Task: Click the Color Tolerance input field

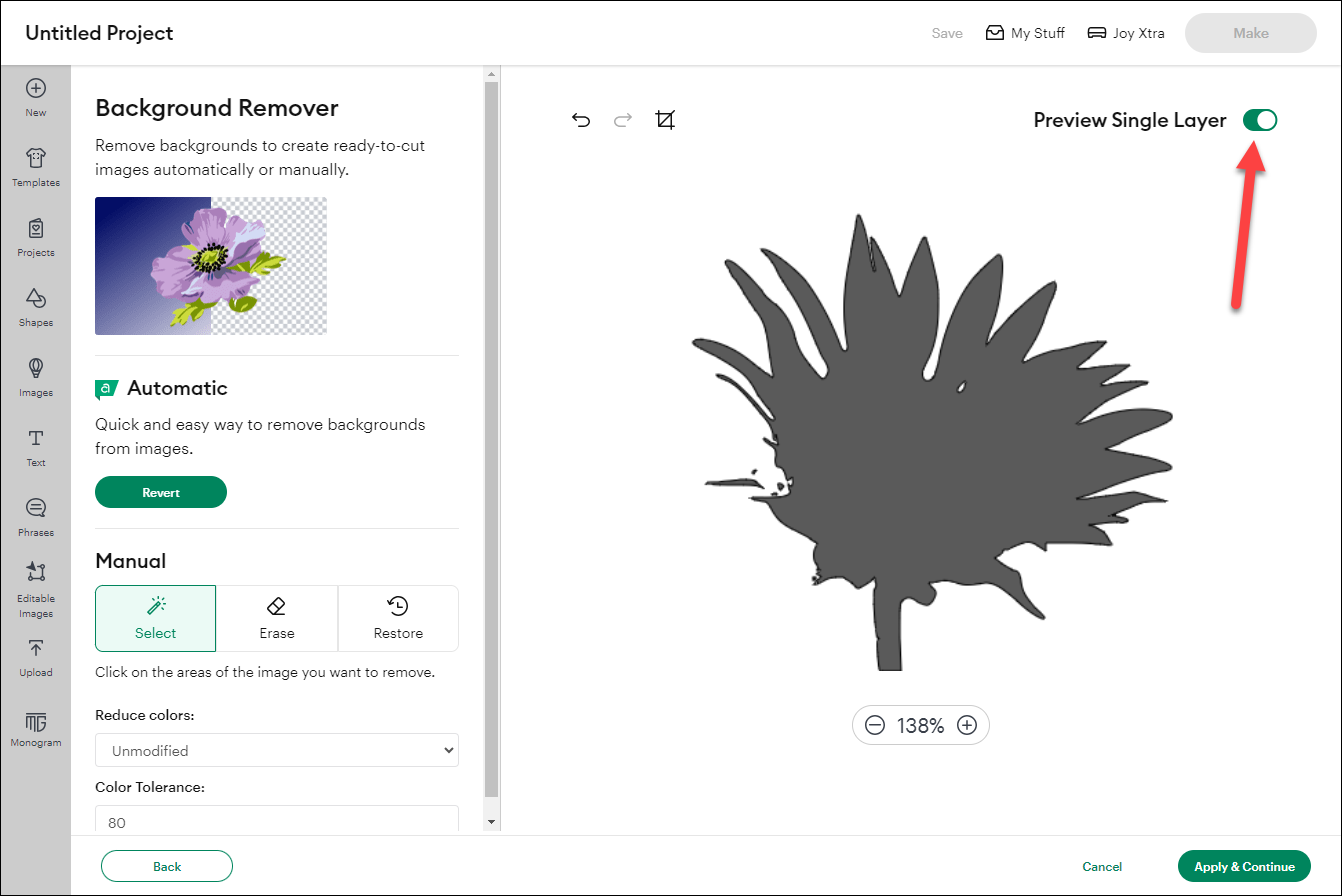Action: tap(277, 822)
